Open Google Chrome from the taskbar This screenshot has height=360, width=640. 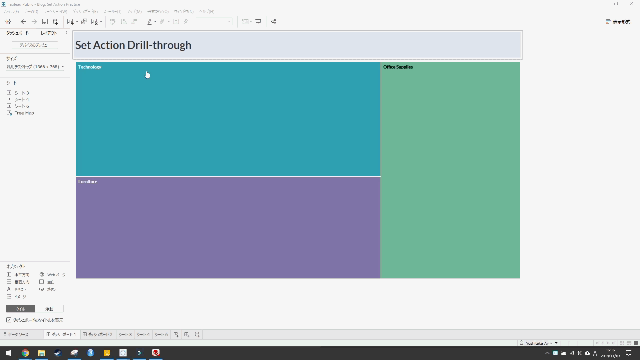tap(25, 353)
